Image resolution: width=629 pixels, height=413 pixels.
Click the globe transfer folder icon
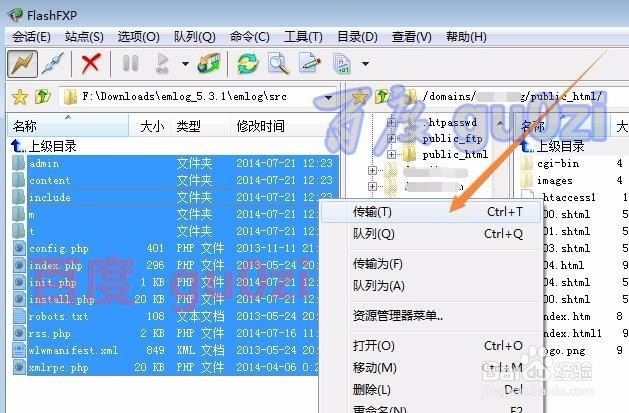click(x=209, y=63)
